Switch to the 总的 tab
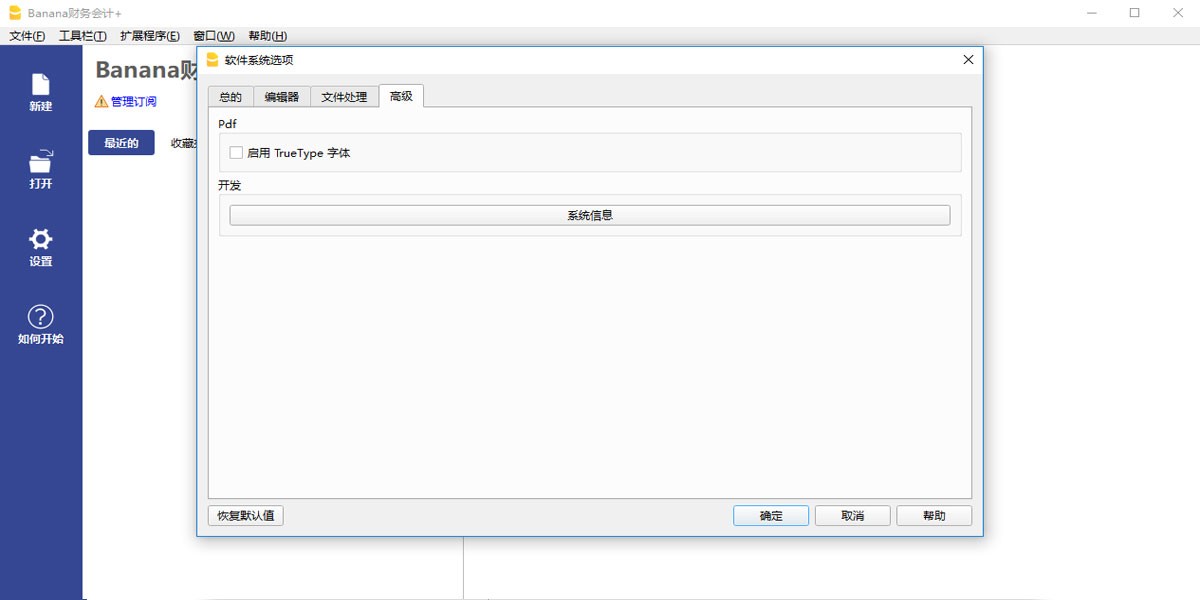 230,97
